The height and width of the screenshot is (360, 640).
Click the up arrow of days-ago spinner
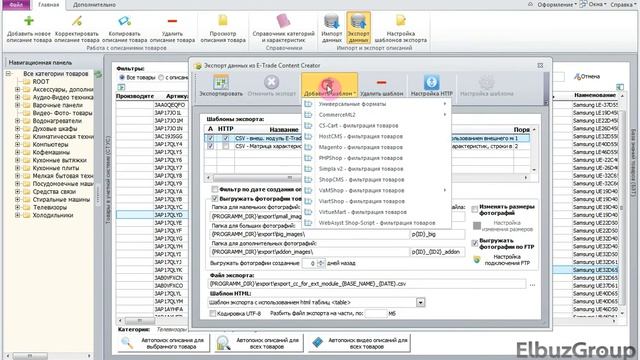pyautogui.click(x=321, y=261)
